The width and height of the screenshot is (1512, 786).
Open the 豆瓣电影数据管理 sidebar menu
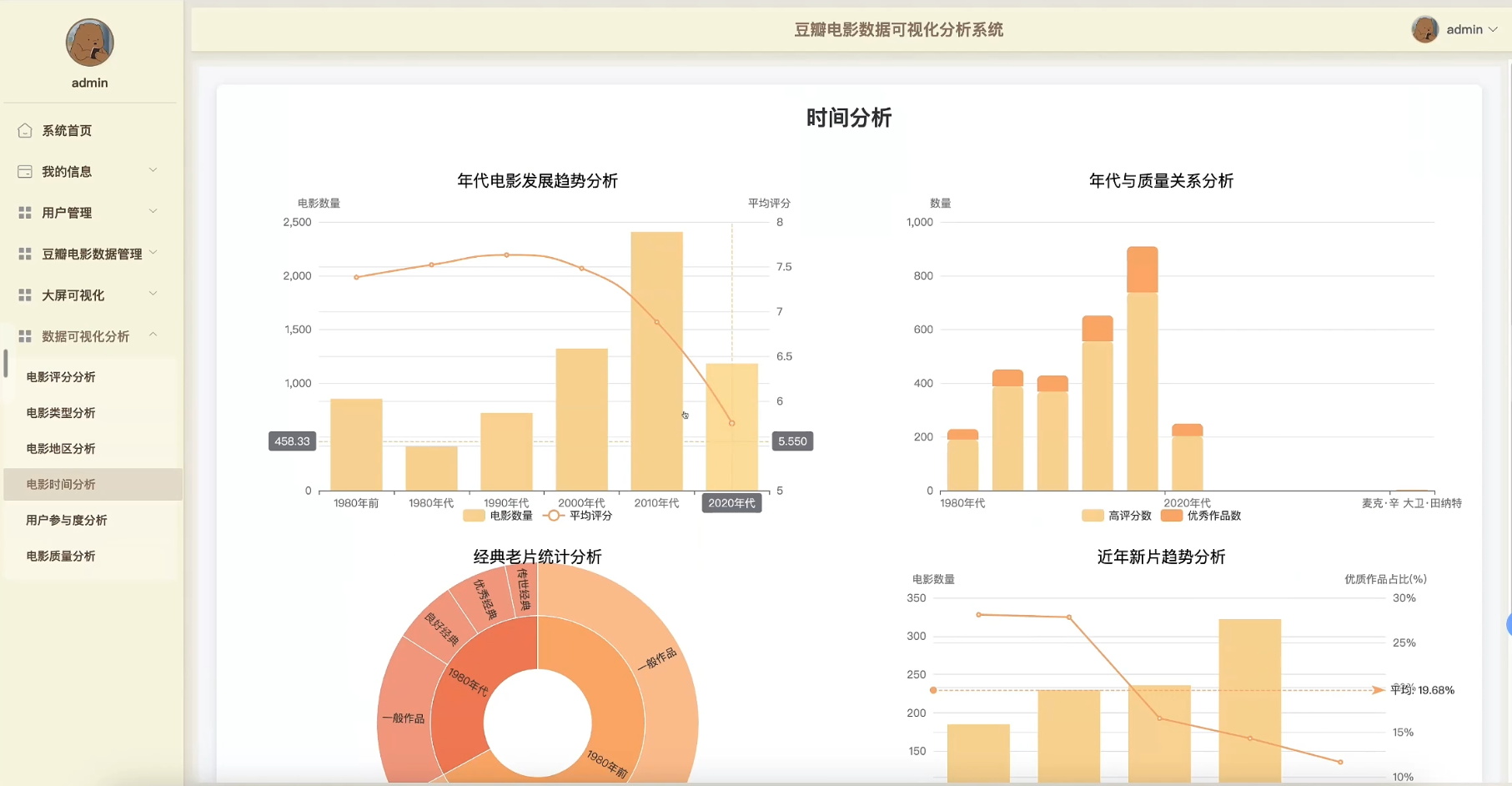[x=92, y=254]
